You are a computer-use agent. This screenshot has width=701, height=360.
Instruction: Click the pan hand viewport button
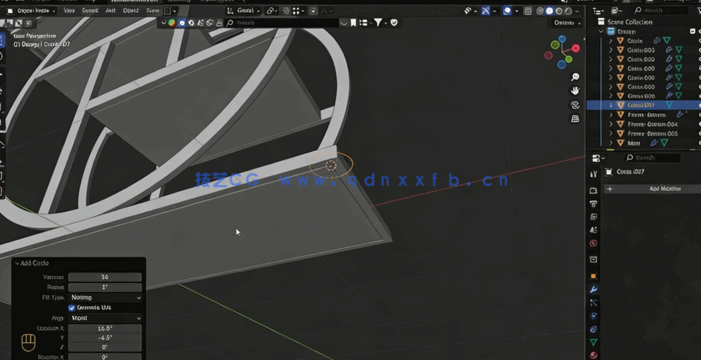(x=575, y=91)
